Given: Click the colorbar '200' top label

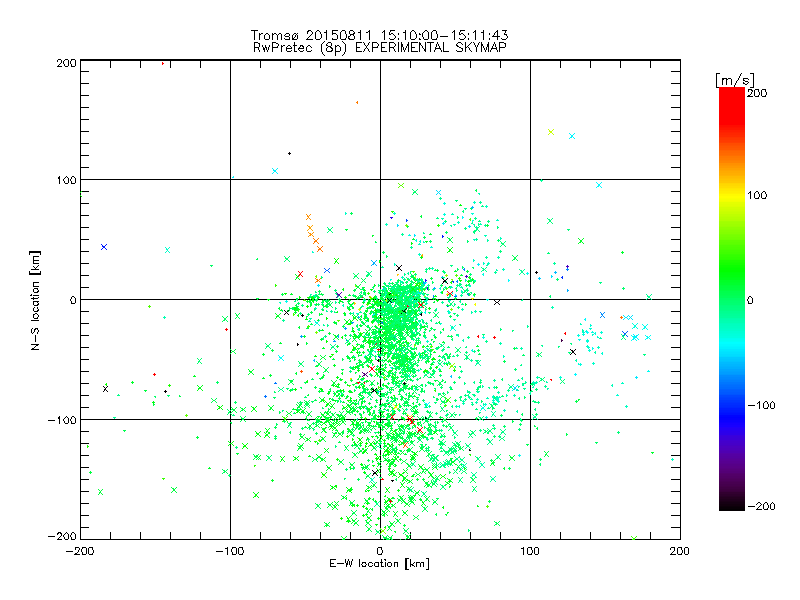Looking at the screenshot, I should (x=757, y=93).
